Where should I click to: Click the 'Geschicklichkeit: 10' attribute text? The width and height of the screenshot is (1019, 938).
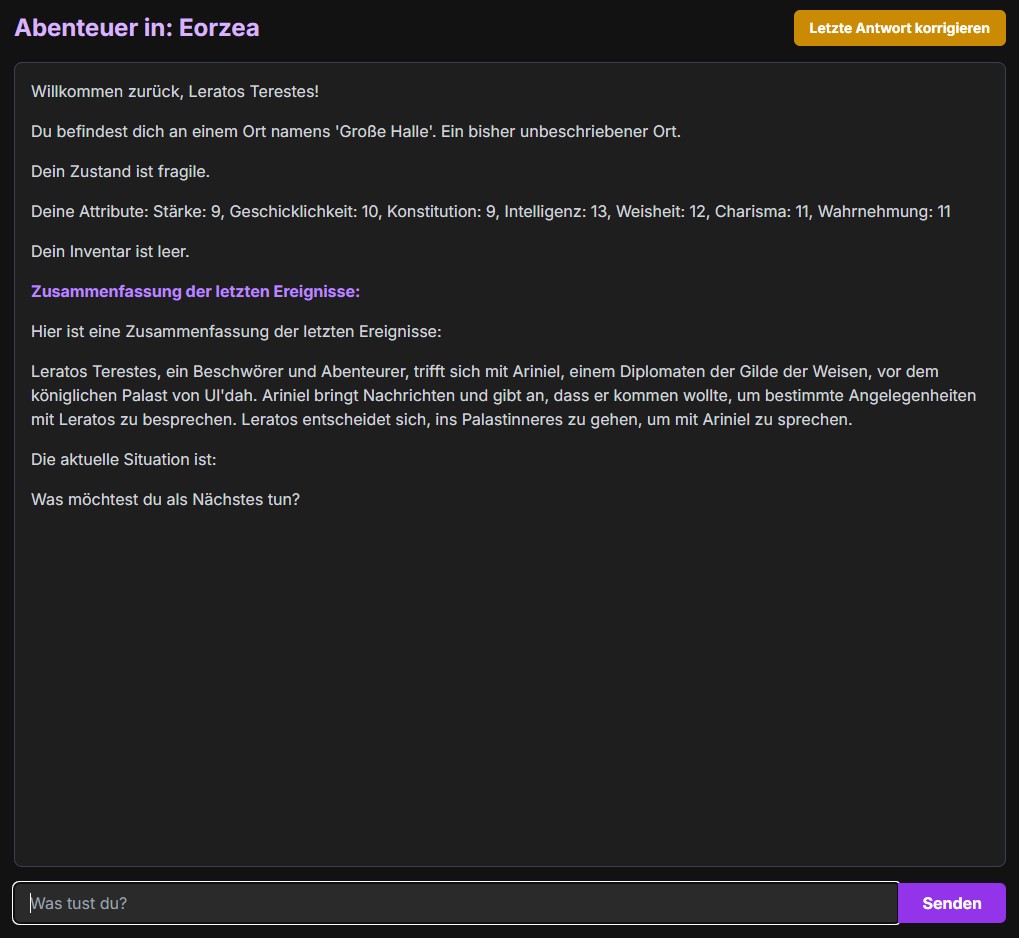304,212
